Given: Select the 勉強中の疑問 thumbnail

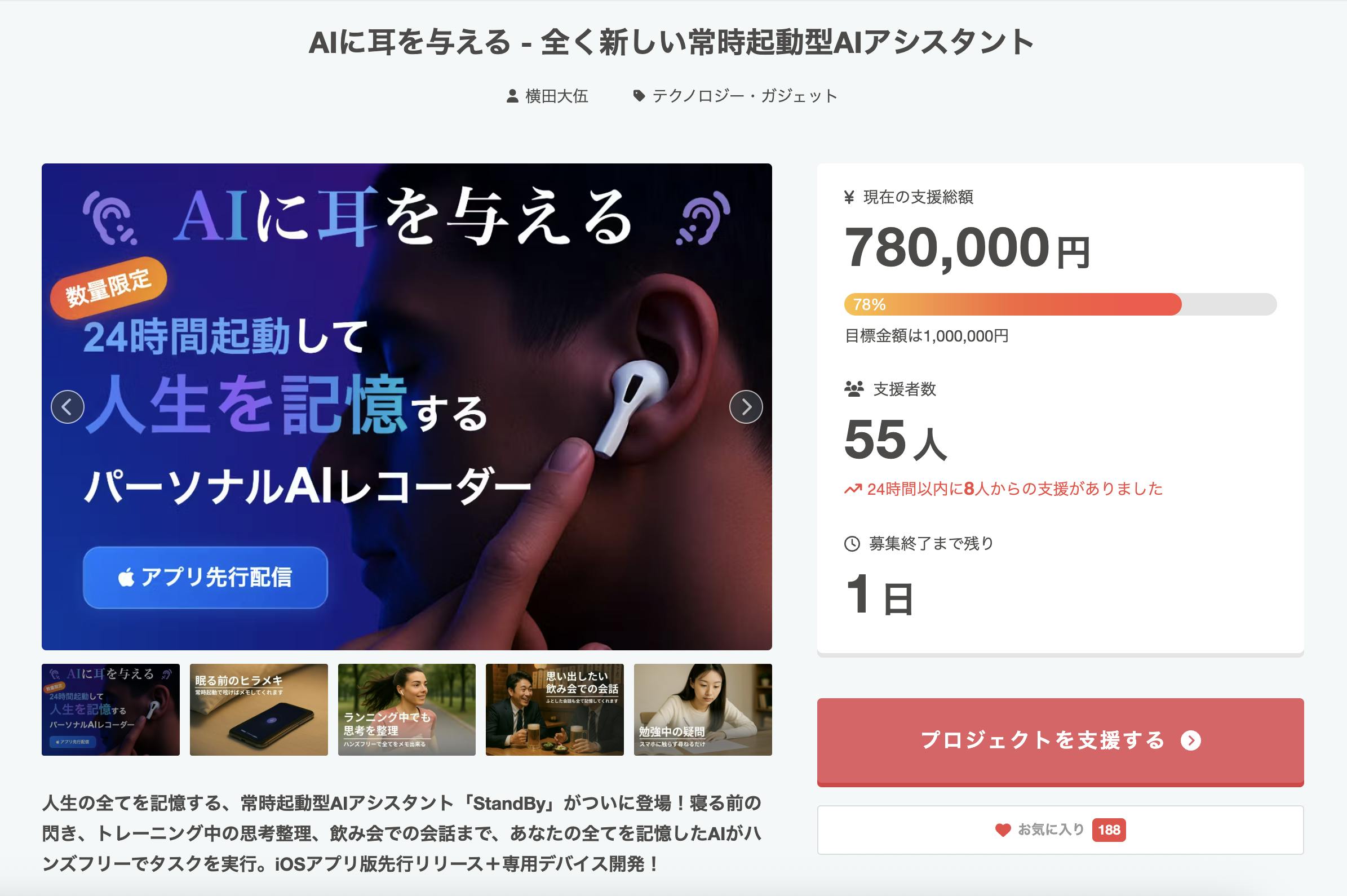Looking at the screenshot, I should [702, 709].
